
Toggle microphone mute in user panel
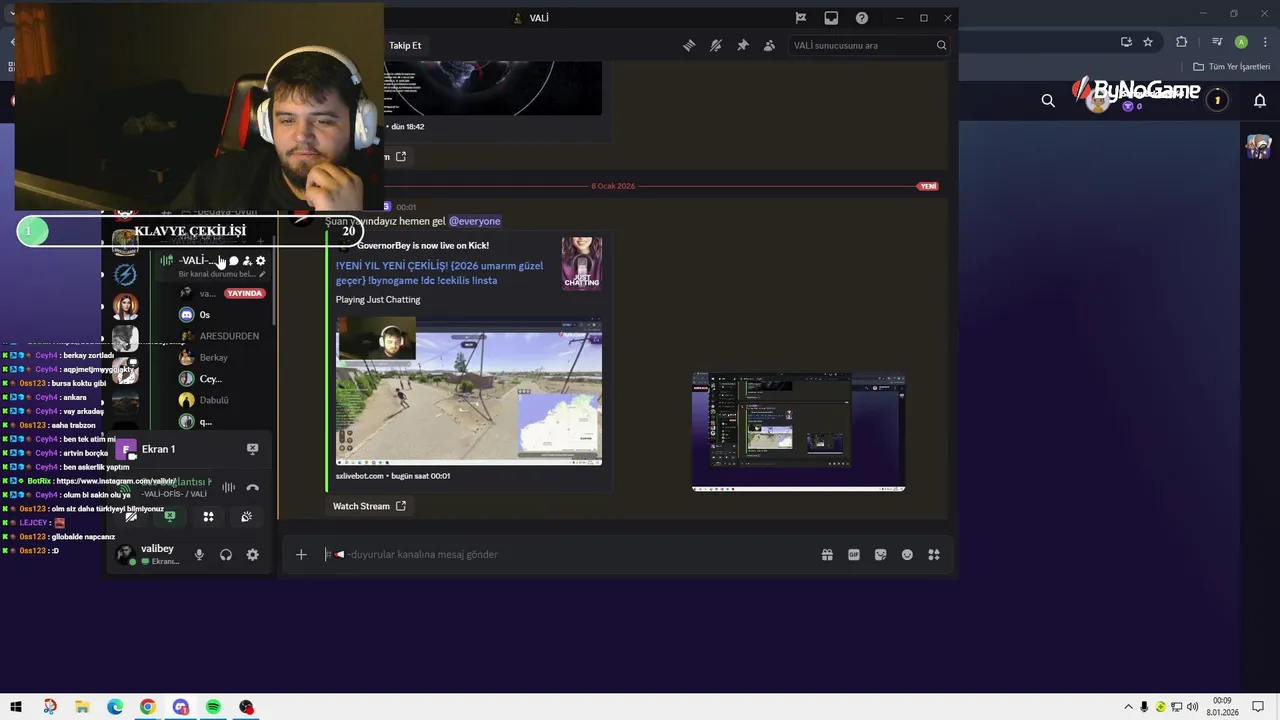click(x=199, y=555)
